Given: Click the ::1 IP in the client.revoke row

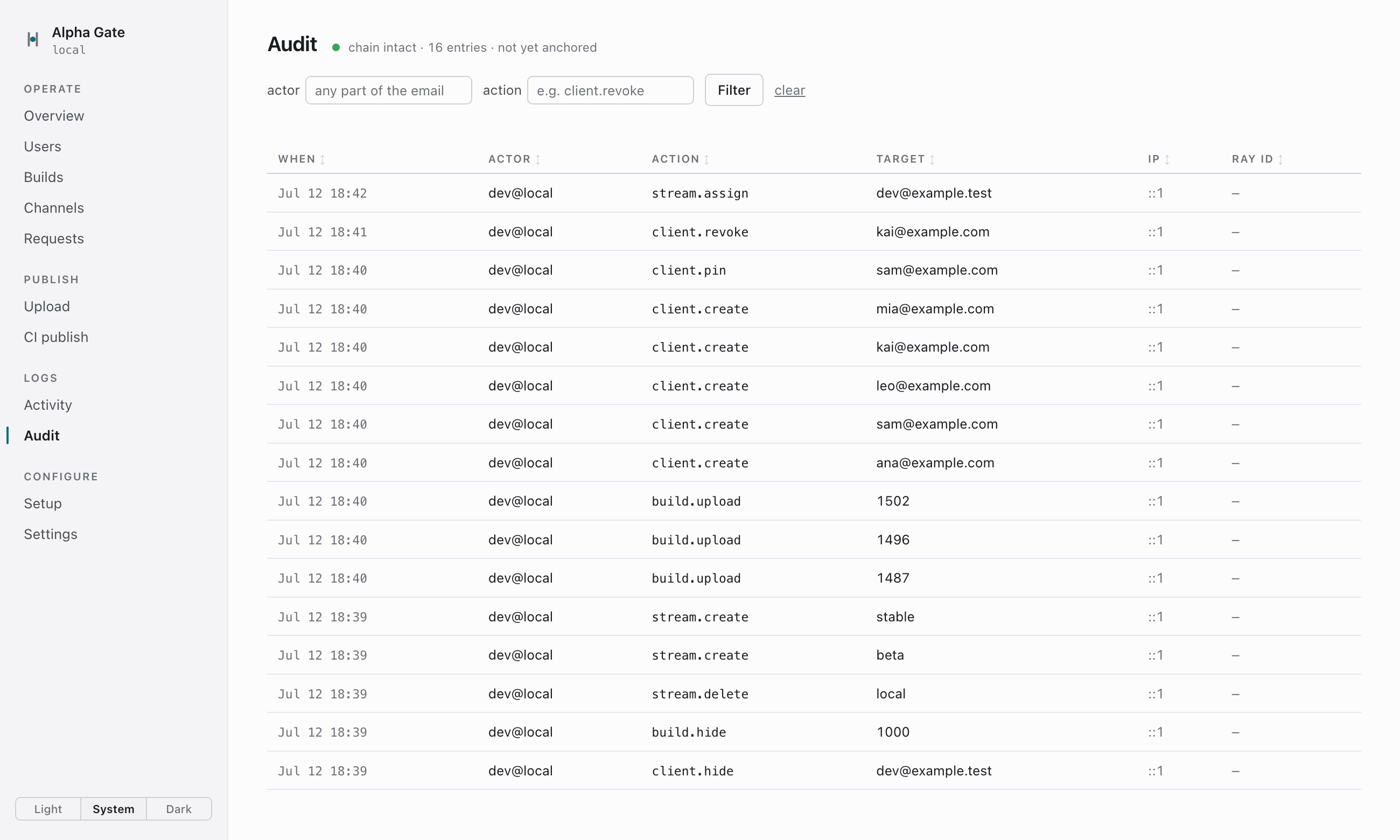Looking at the screenshot, I should [1156, 232].
